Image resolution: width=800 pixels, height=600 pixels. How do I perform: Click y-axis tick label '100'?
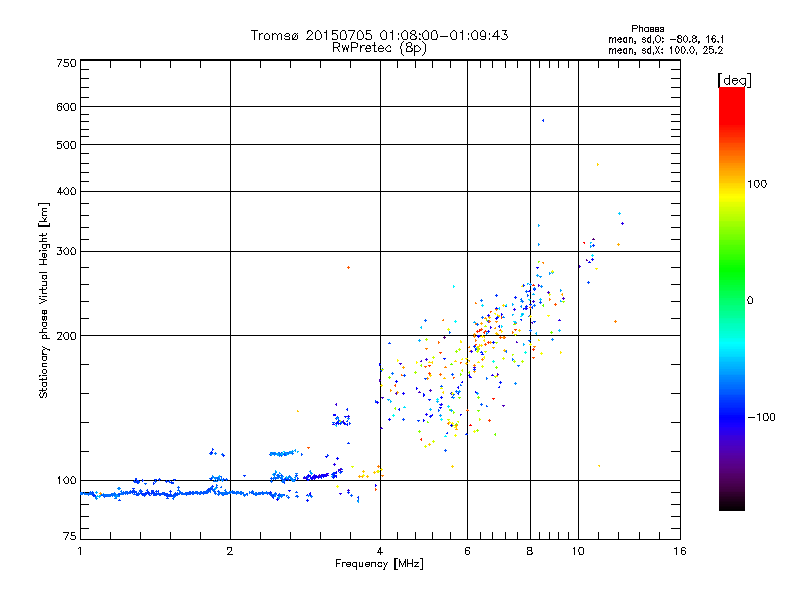[x=66, y=480]
